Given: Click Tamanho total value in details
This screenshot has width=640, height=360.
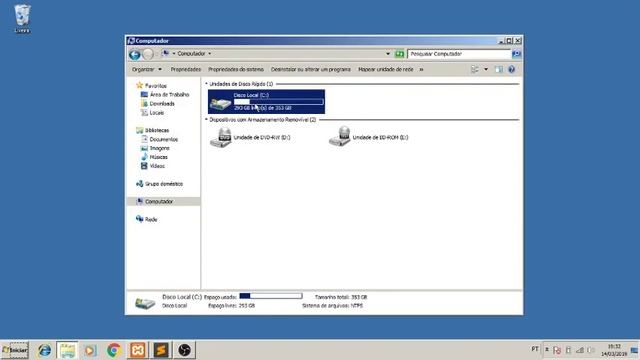Looking at the screenshot, I should pos(359,297).
